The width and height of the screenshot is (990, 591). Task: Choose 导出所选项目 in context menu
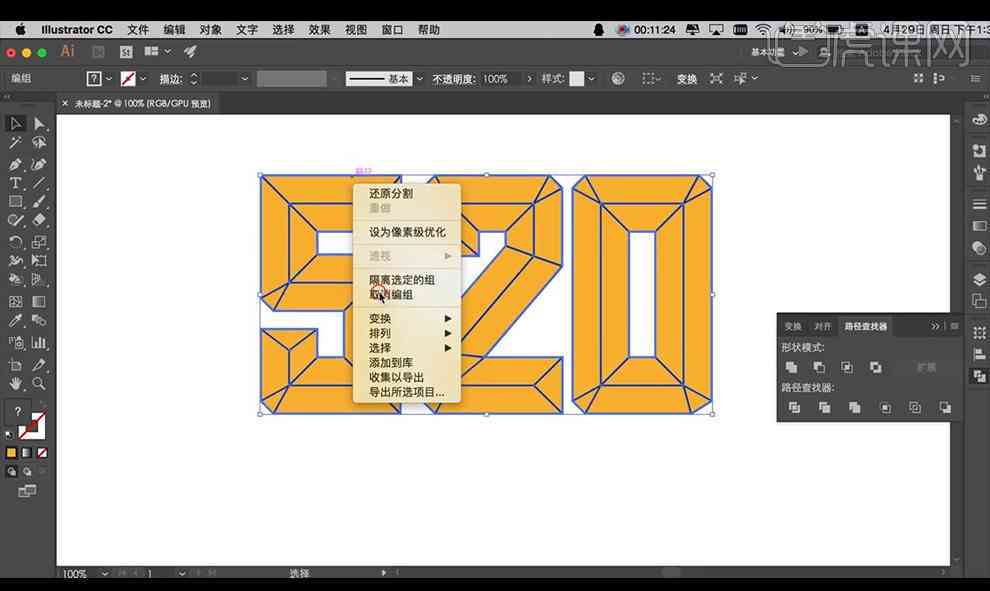point(407,392)
